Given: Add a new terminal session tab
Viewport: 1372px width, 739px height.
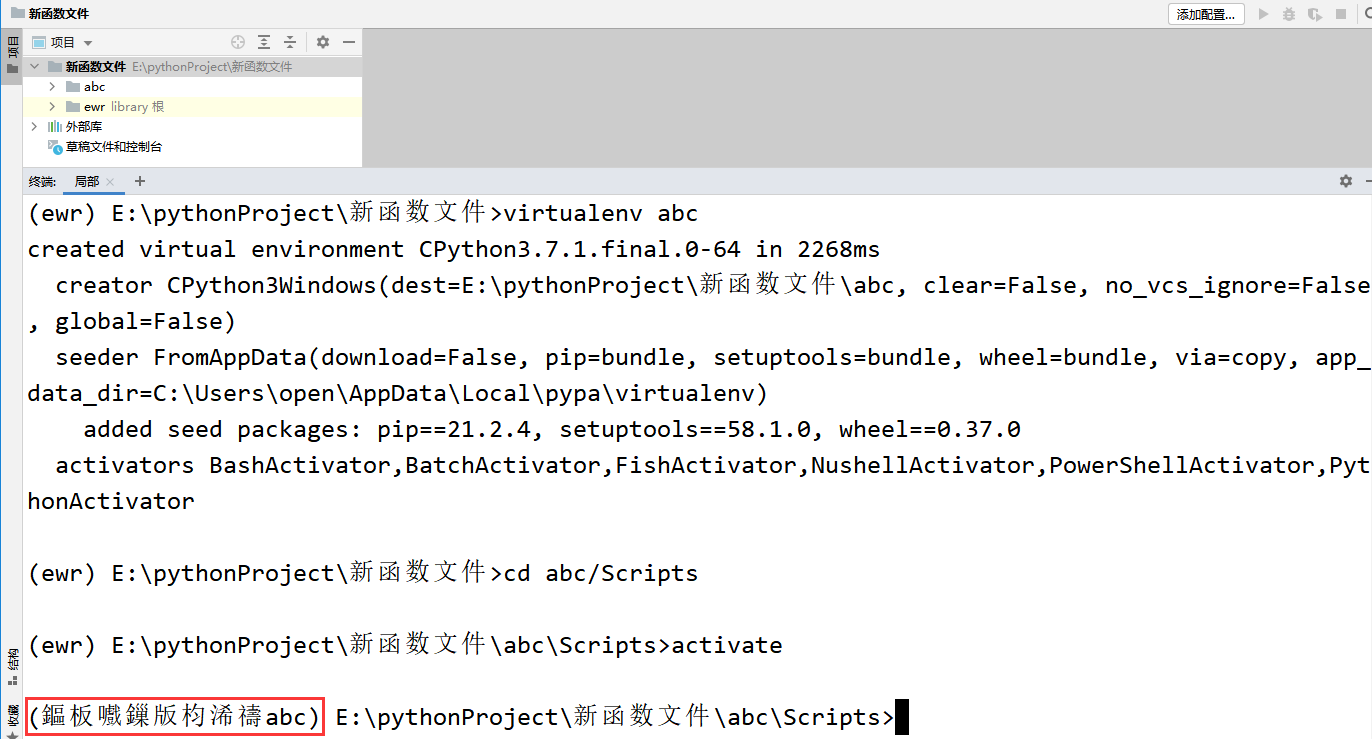Looking at the screenshot, I should coord(140,181).
